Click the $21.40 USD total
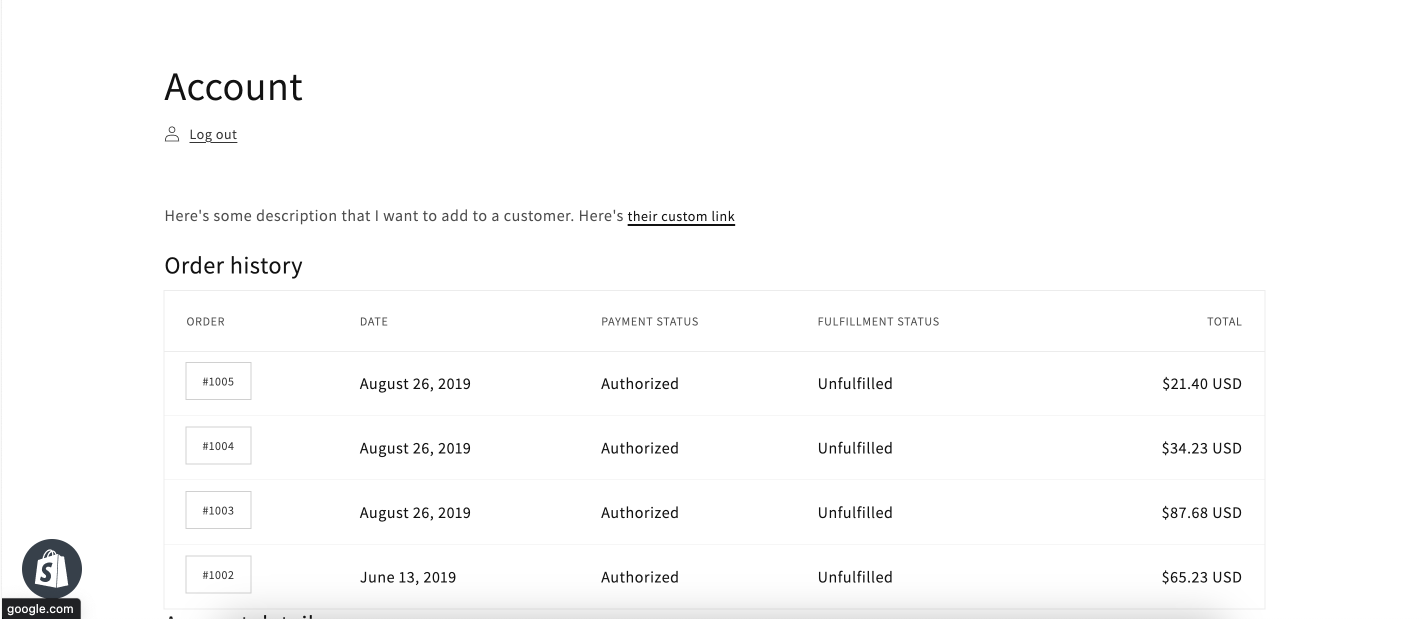The image size is (1422, 619). coord(1201,384)
